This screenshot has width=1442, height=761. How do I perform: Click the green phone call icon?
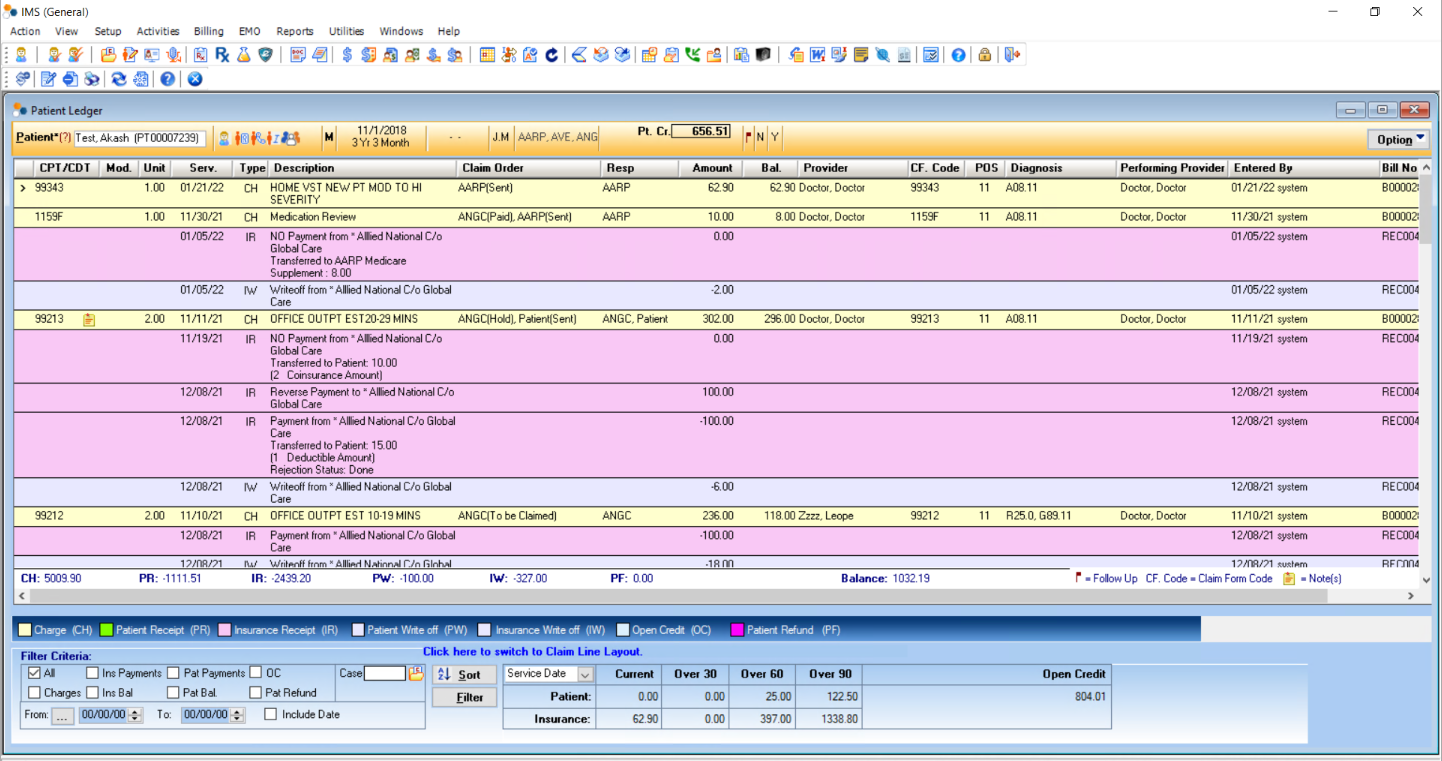click(693, 55)
